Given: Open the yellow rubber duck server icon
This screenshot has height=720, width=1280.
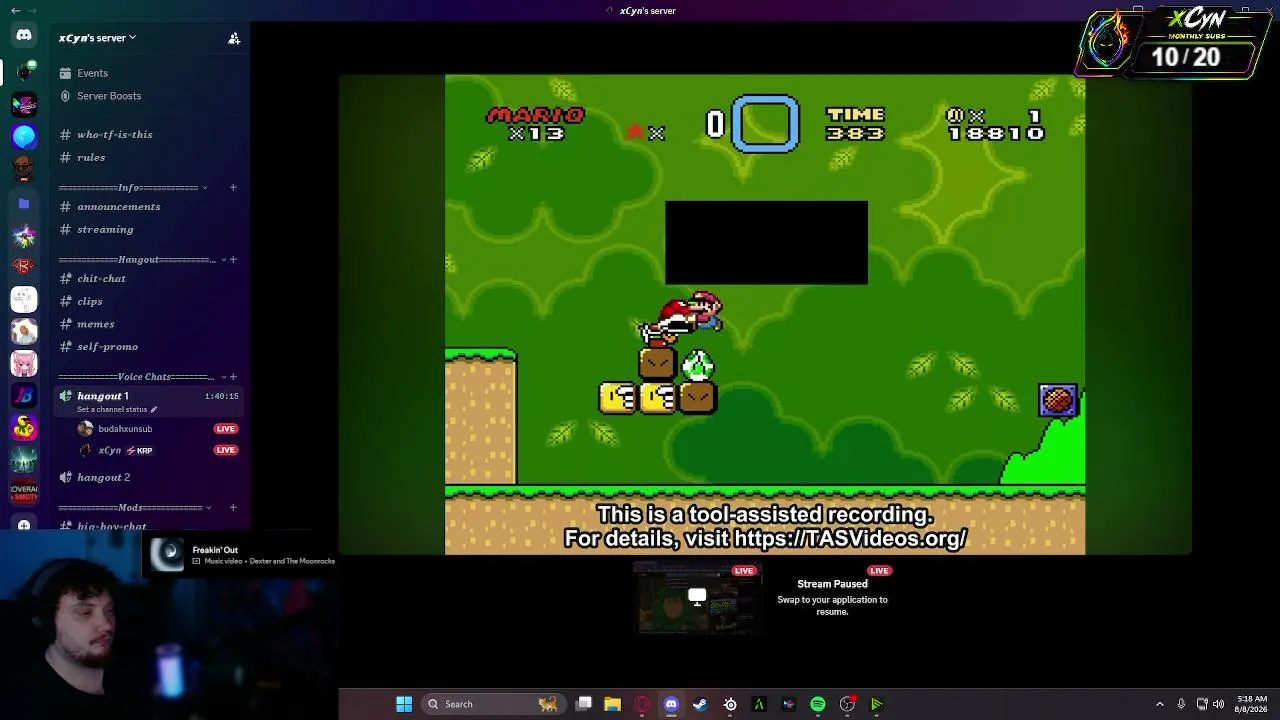Looking at the screenshot, I should coord(24,428).
